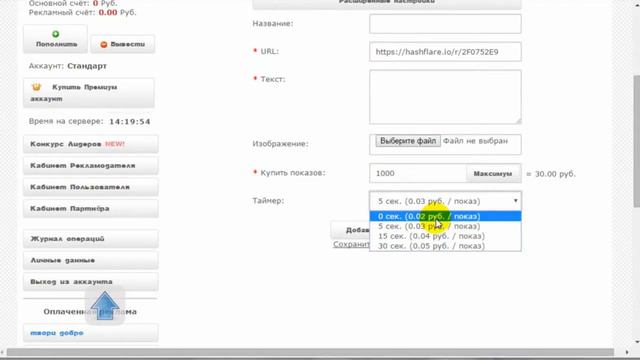Click the Расширенные настройки header button
This screenshot has height=360, width=640.
coord(387,4)
